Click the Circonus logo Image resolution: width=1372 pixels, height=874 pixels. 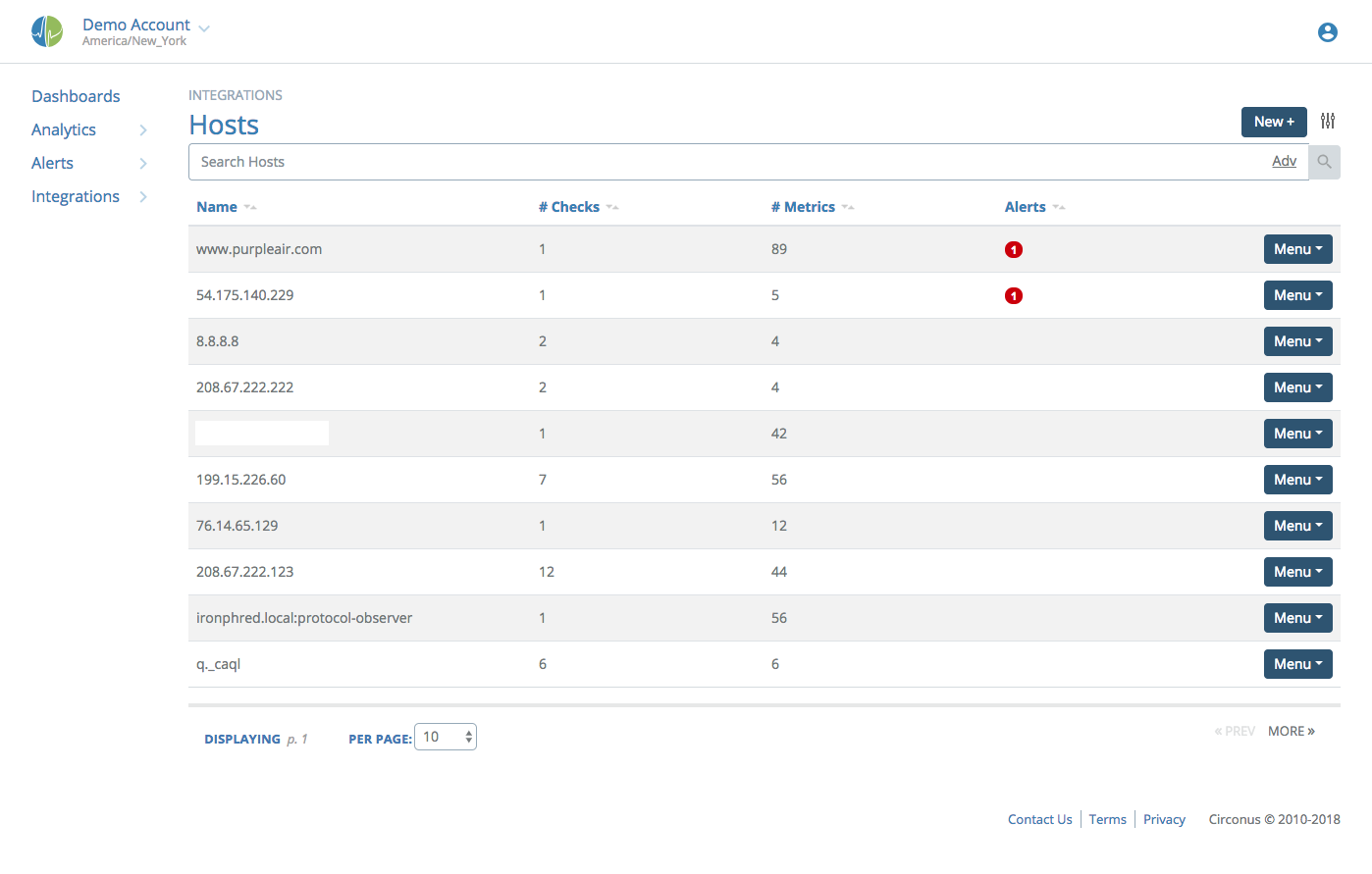(47, 30)
